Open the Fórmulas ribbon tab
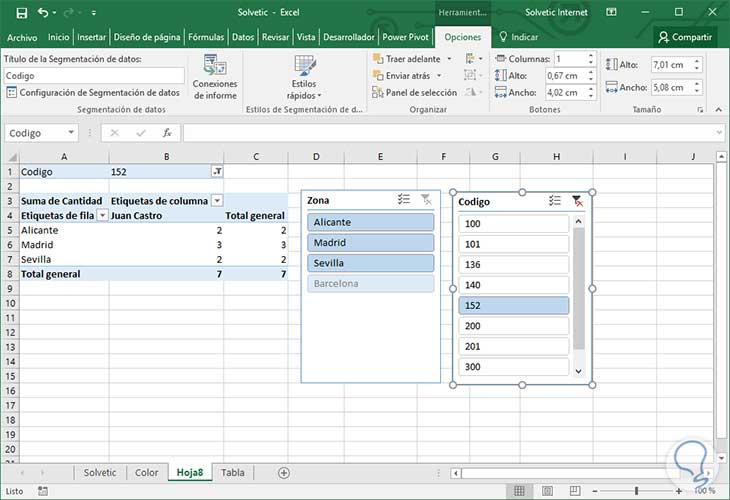Screen dimensions: 730x500 204,37
